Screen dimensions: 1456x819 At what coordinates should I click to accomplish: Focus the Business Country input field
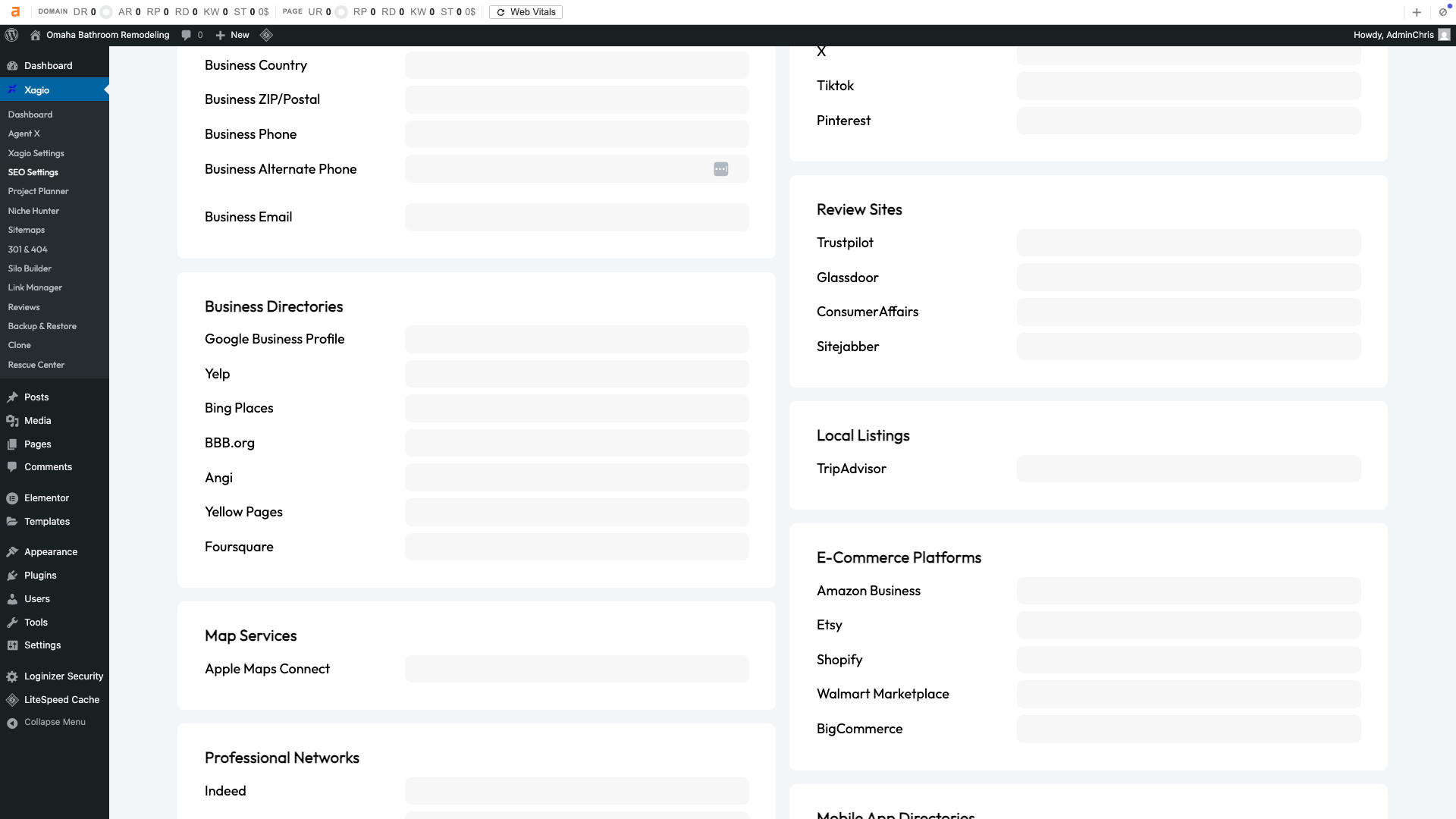pyautogui.click(x=576, y=65)
